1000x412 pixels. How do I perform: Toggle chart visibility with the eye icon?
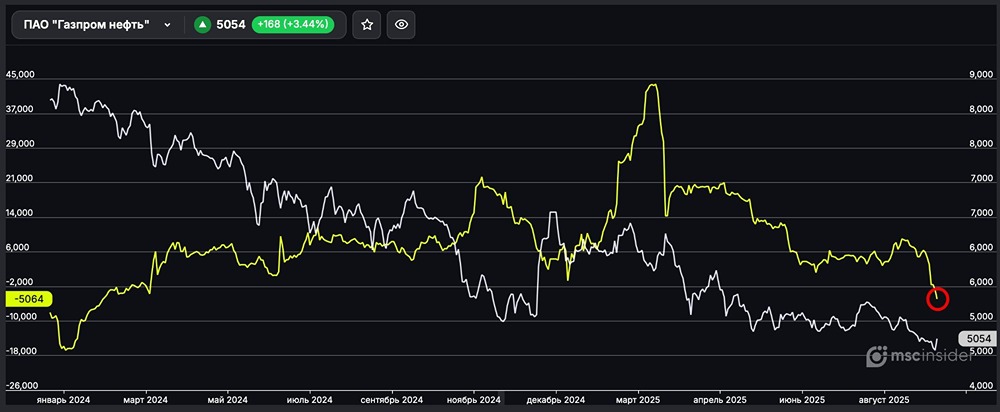401,25
